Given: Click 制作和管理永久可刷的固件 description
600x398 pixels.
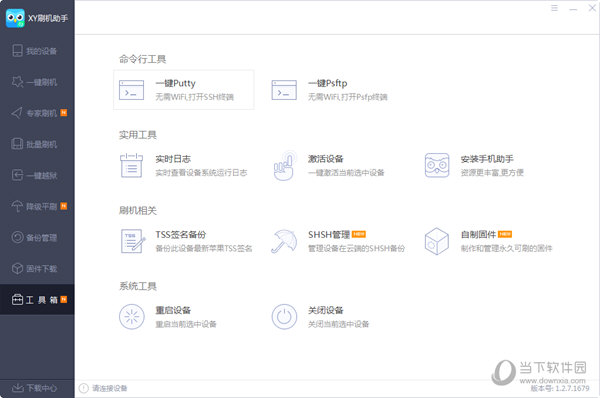Looking at the screenshot, I should pyautogui.click(x=506, y=249).
